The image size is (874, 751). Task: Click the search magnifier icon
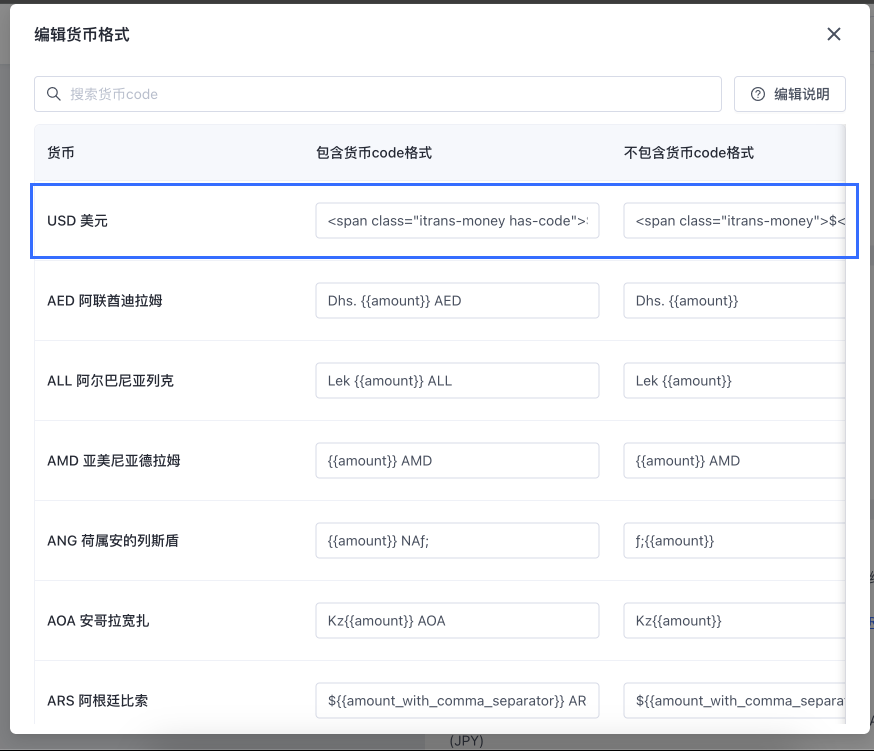(53, 94)
